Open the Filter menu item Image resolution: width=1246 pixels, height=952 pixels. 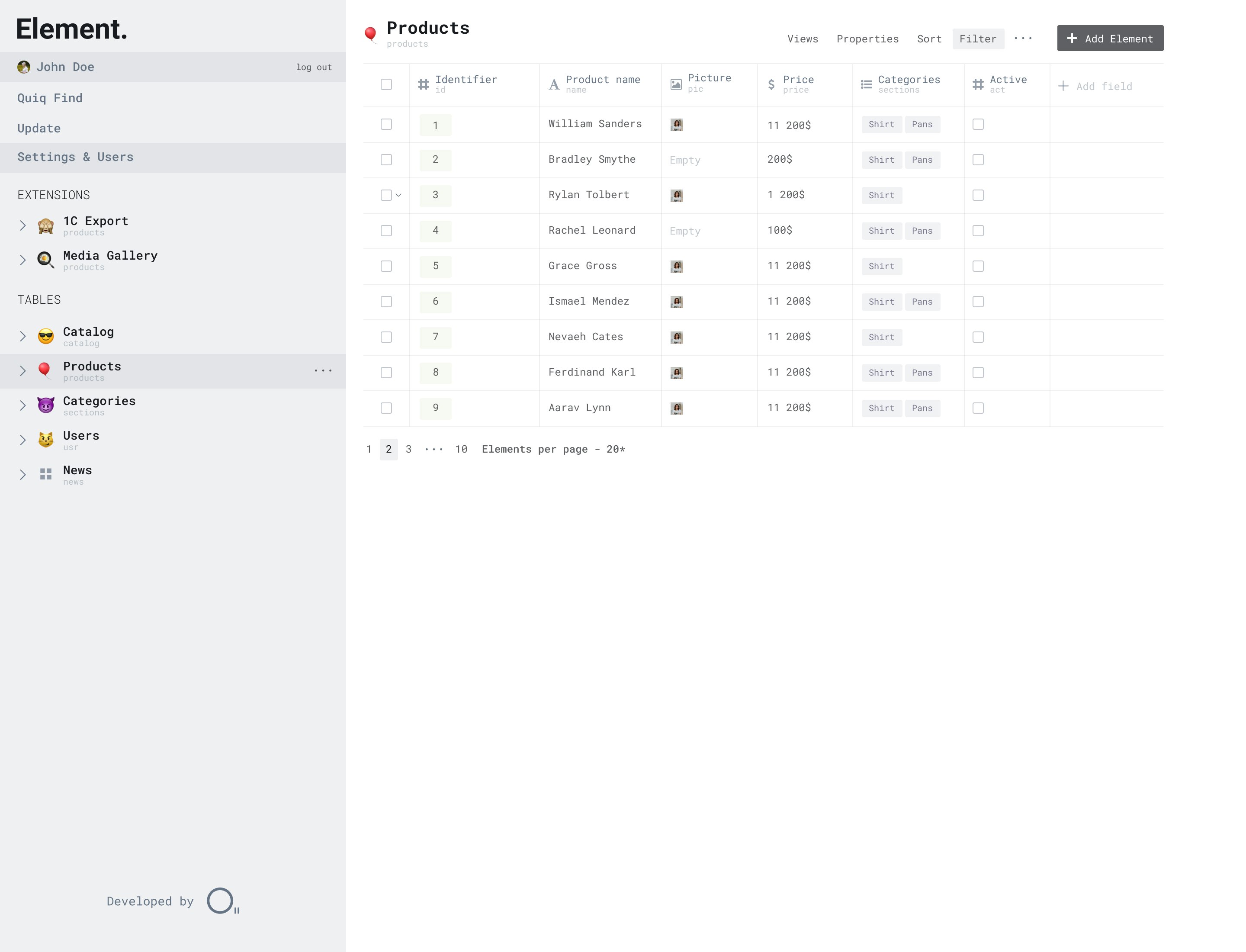(977, 39)
